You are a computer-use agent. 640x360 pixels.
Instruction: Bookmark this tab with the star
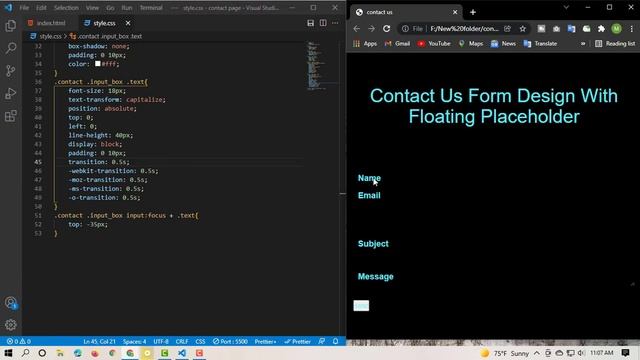coord(522,29)
